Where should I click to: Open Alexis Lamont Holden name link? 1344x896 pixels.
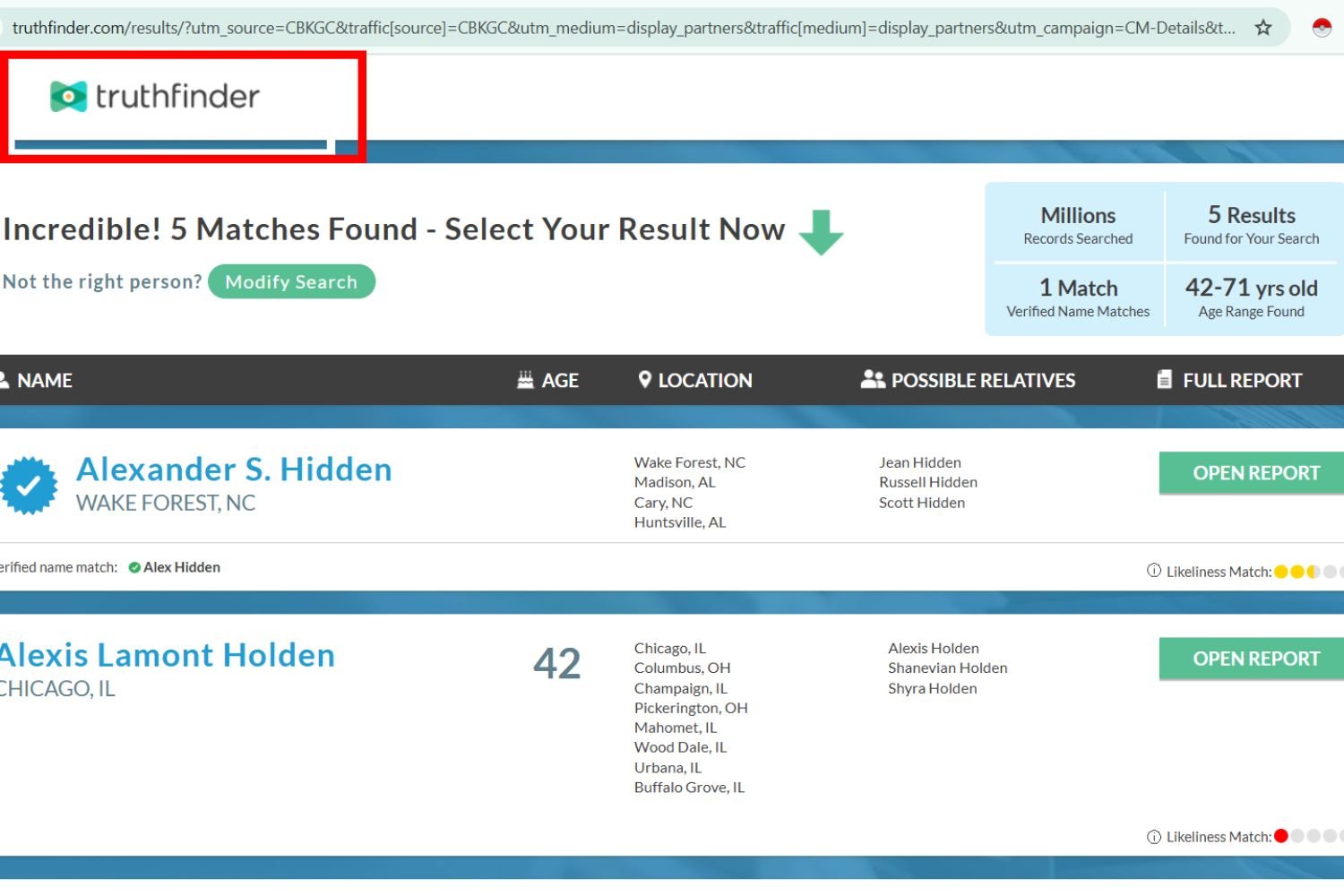click(168, 655)
